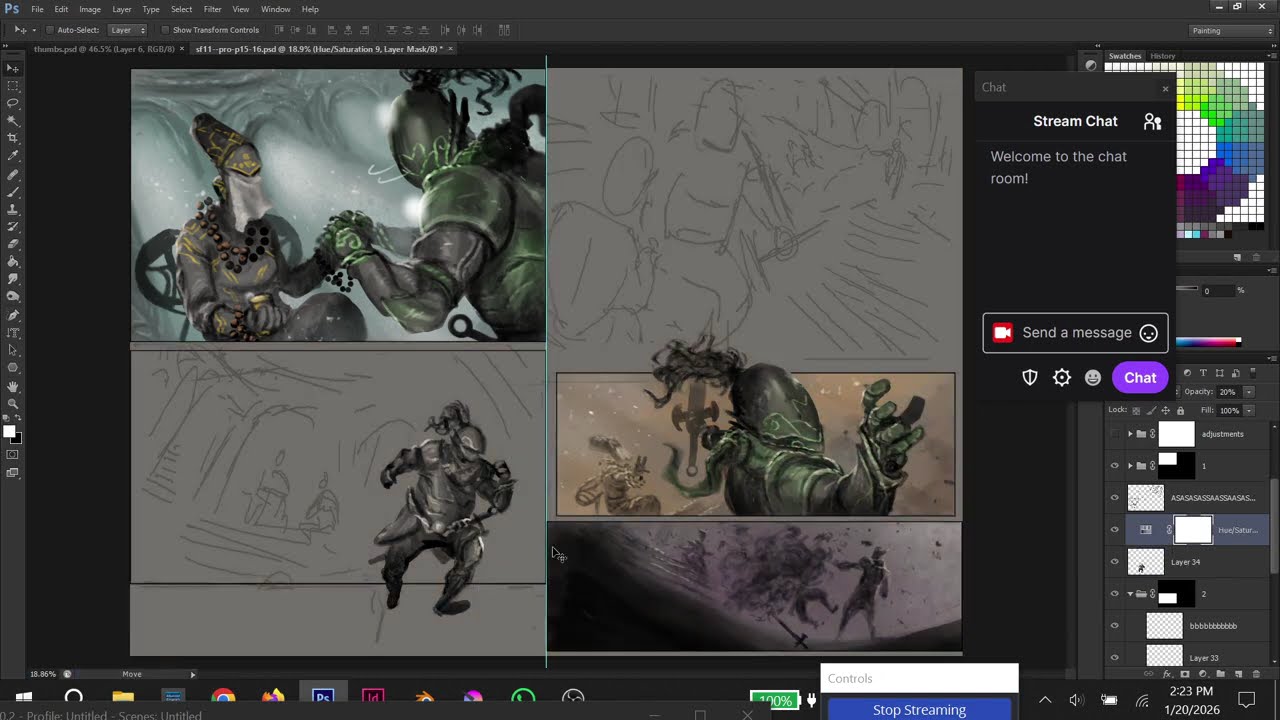Select the Pen tool
The width and height of the screenshot is (1280, 720).
(x=13, y=314)
